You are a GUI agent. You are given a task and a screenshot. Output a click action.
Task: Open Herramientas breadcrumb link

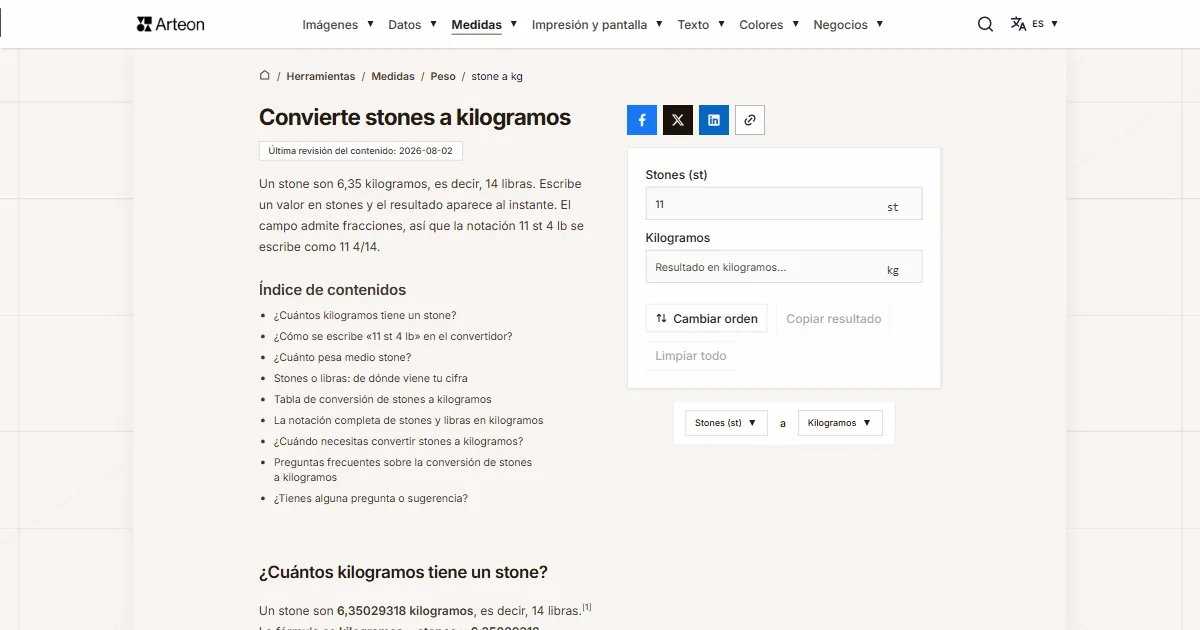point(321,76)
